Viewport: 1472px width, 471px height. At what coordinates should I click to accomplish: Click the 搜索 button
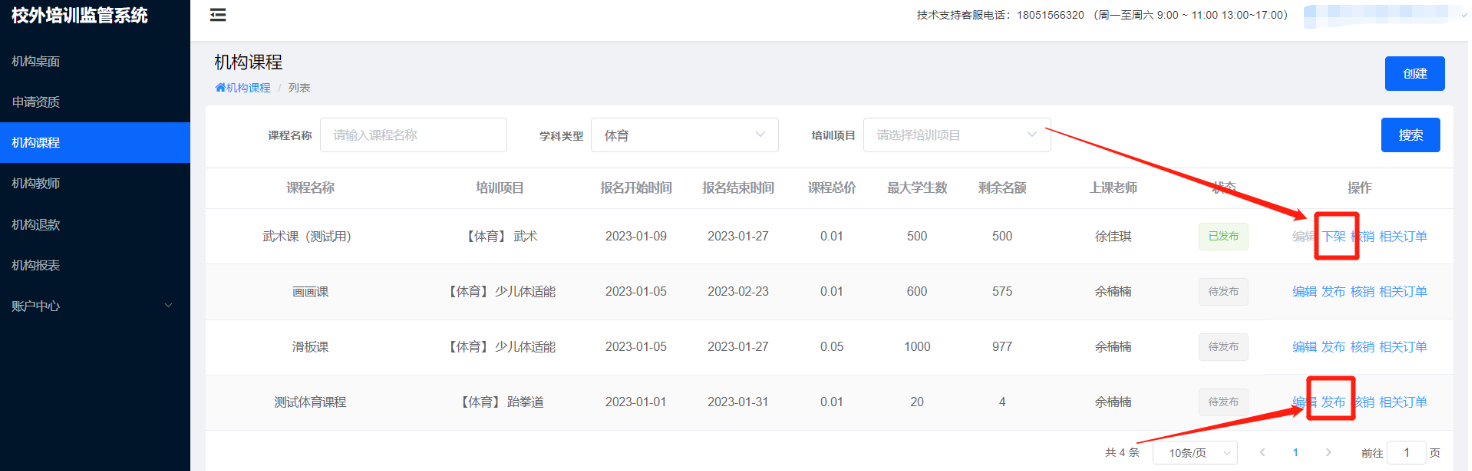click(x=1410, y=135)
